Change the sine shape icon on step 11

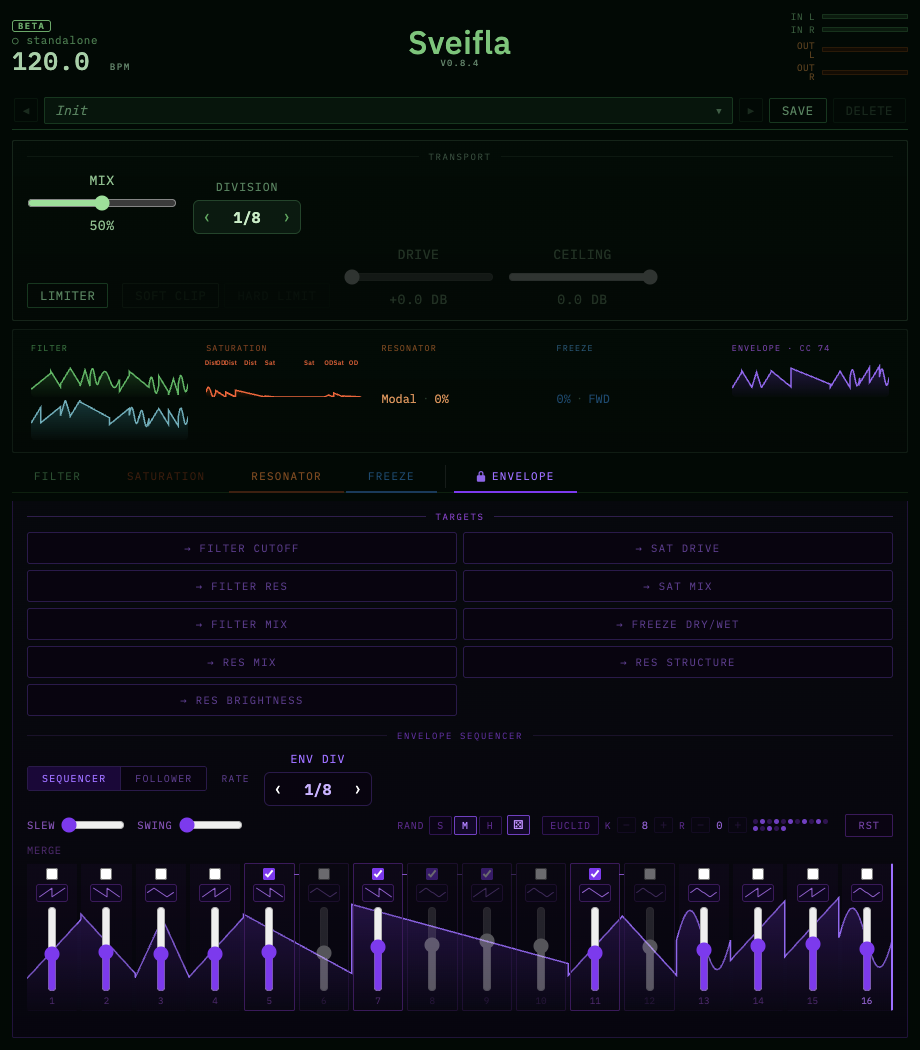point(595,893)
